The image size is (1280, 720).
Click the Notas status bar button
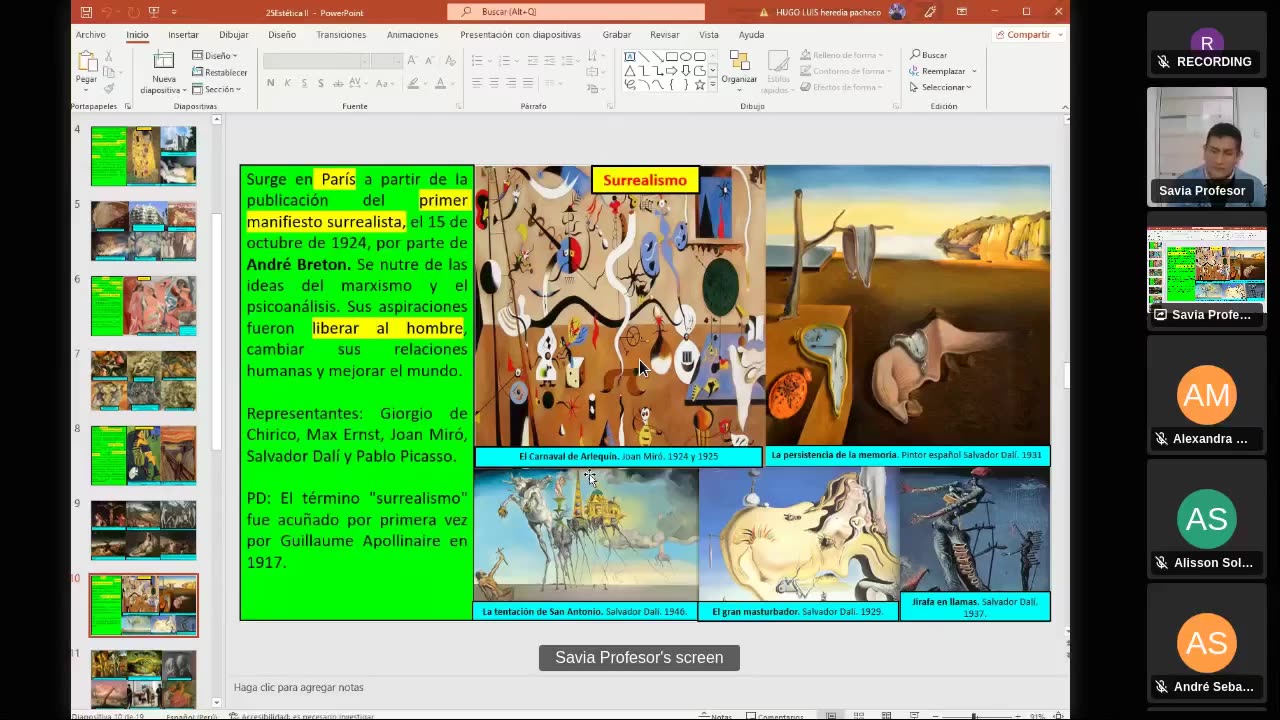pyautogui.click(x=715, y=716)
